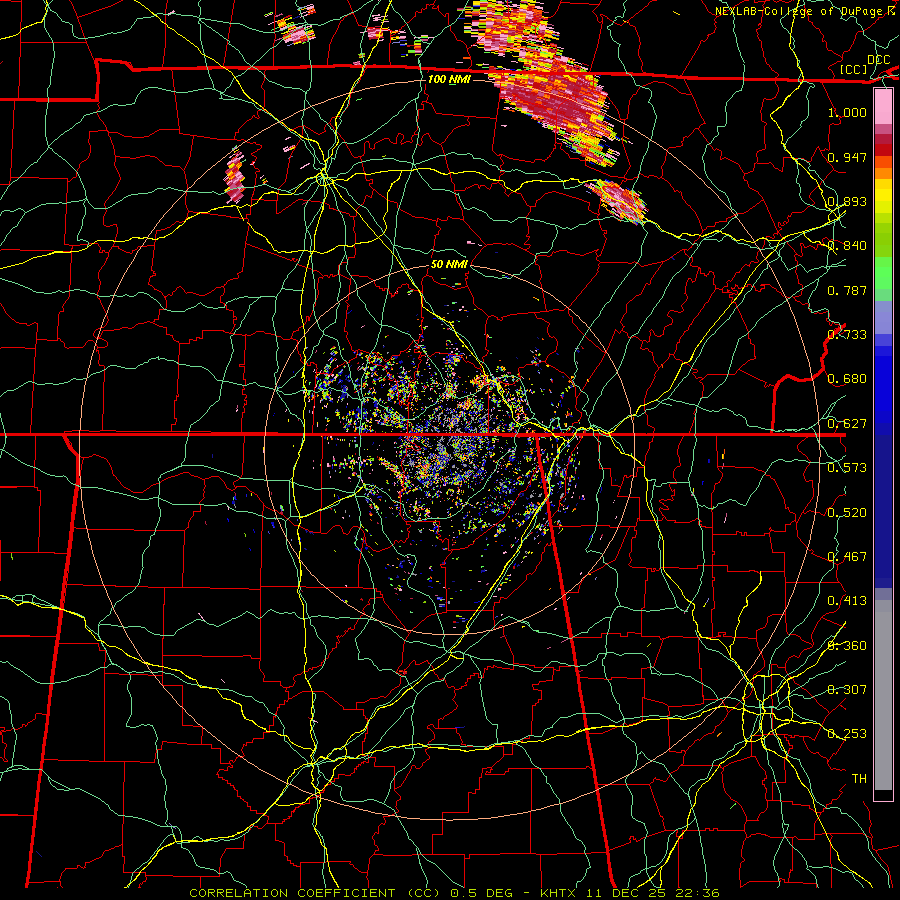Pick the bright green segment of the color bar
Image resolution: width=900 pixels, height=900 pixels.
pos(883,273)
